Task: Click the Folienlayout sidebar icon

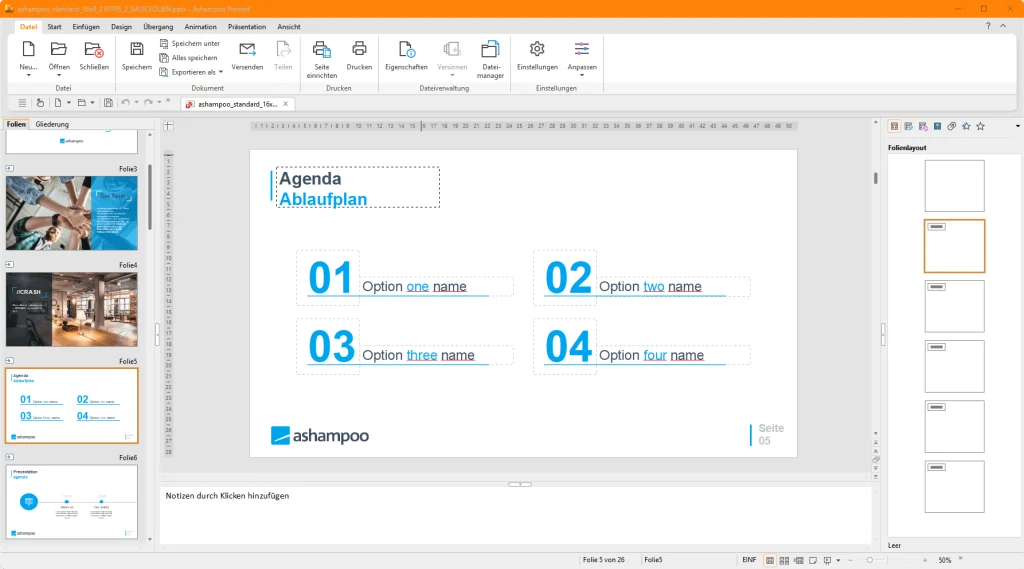Action: click(x=894, y=126)
